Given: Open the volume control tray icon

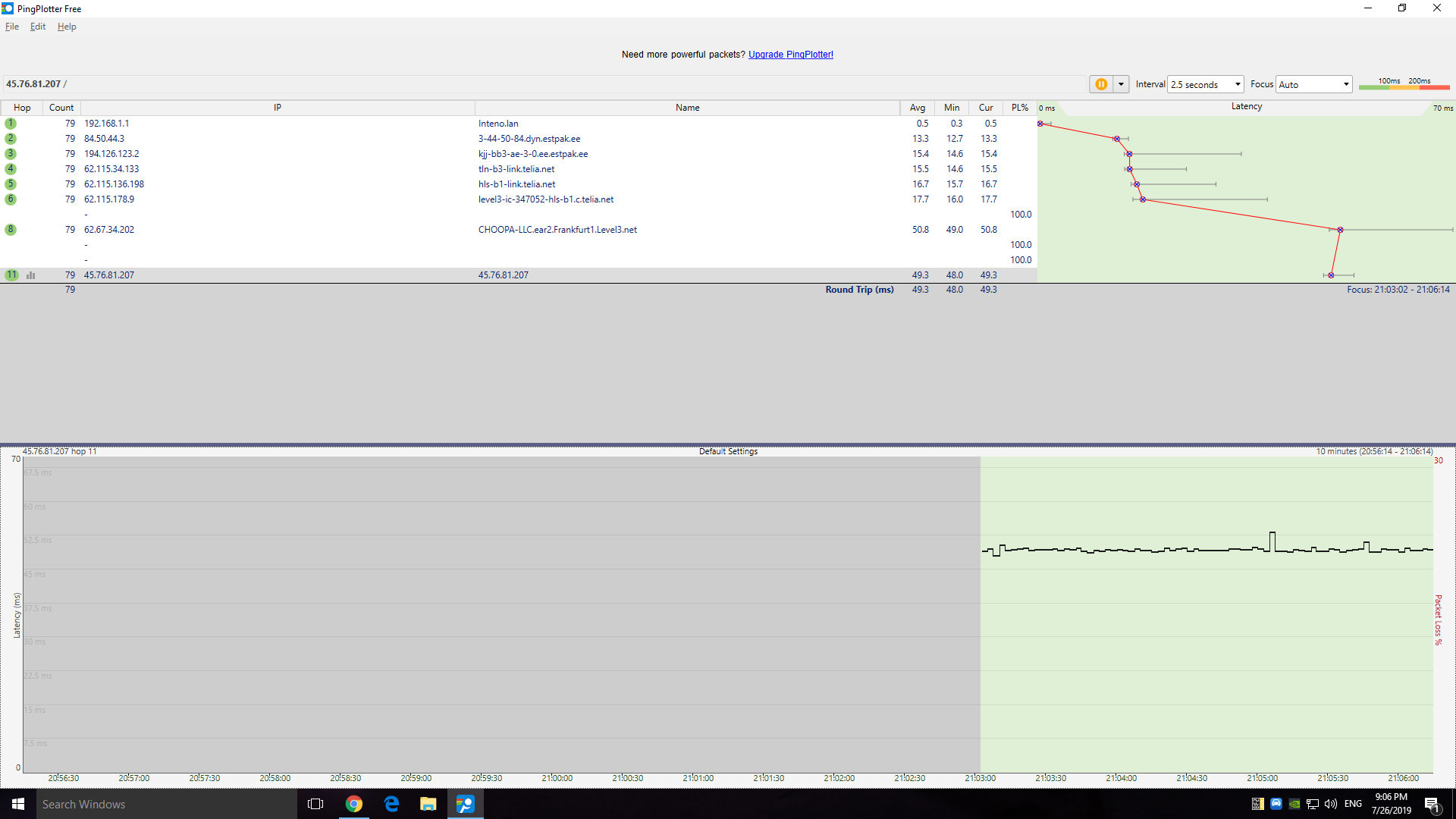Looking at the screenshot, I should [x=1331, y=804].
